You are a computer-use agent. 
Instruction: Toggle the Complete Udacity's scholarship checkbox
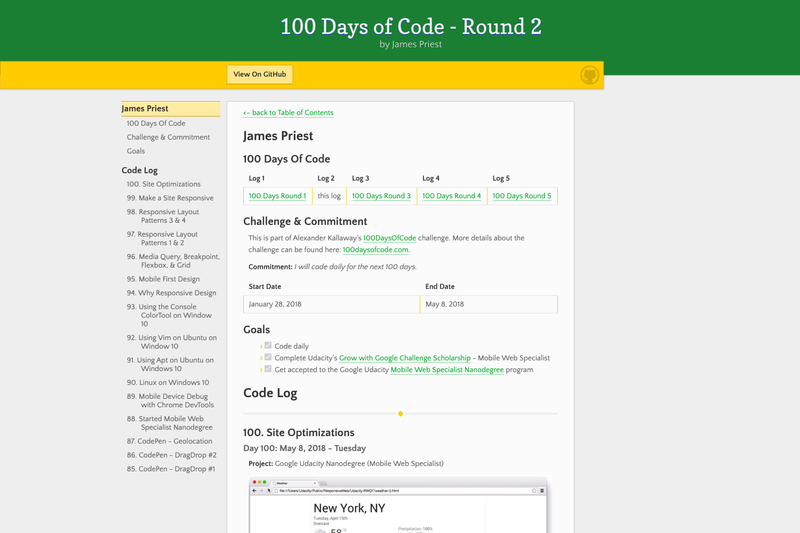point(268,357)
